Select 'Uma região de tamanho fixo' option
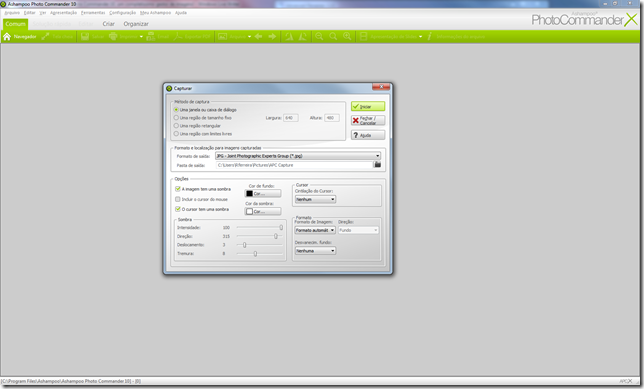 click(x=176, y=117)
